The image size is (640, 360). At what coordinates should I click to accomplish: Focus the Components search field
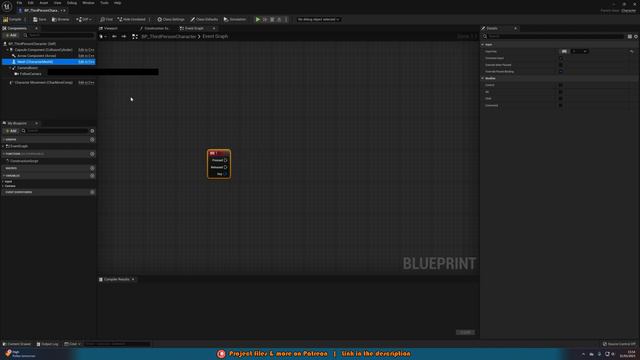click(x=59, y=36)
